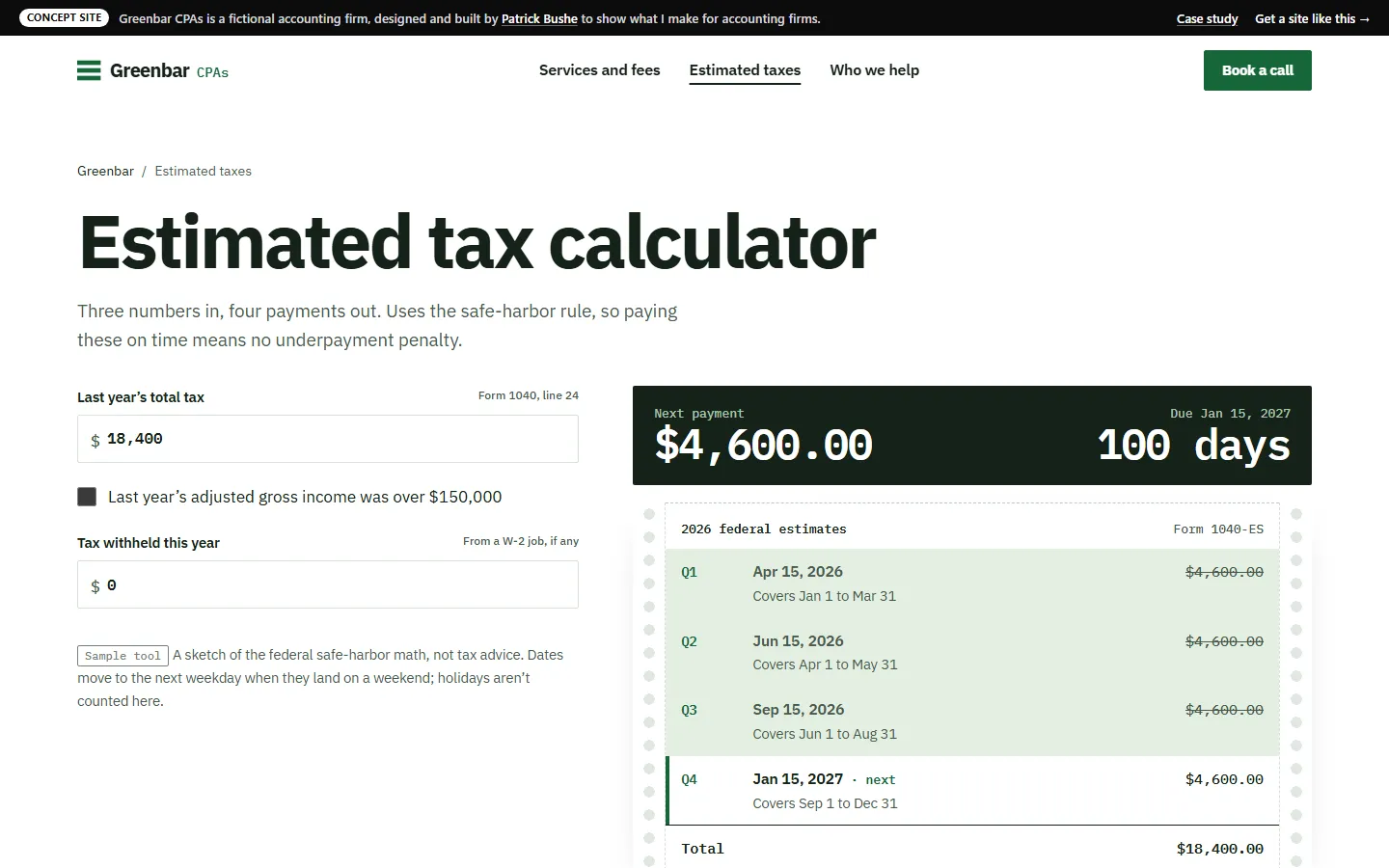
Task: Click the Form 1040-ES label
Action: pyautogui.click(x=1218, y=529)
